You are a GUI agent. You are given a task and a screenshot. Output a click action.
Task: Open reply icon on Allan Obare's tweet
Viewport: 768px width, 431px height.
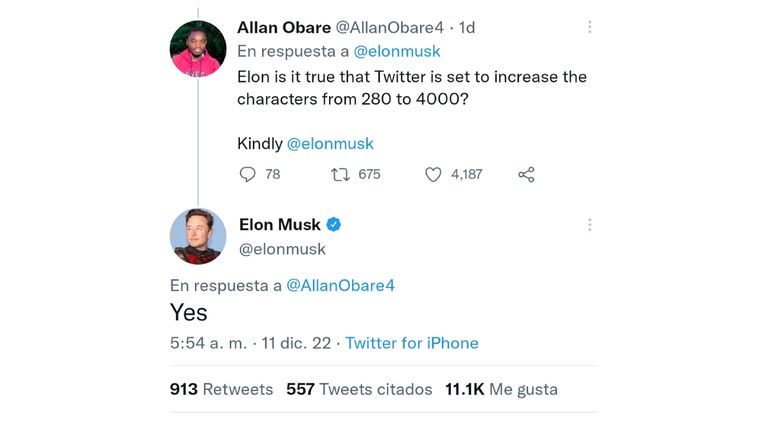(x=247, y=174)
